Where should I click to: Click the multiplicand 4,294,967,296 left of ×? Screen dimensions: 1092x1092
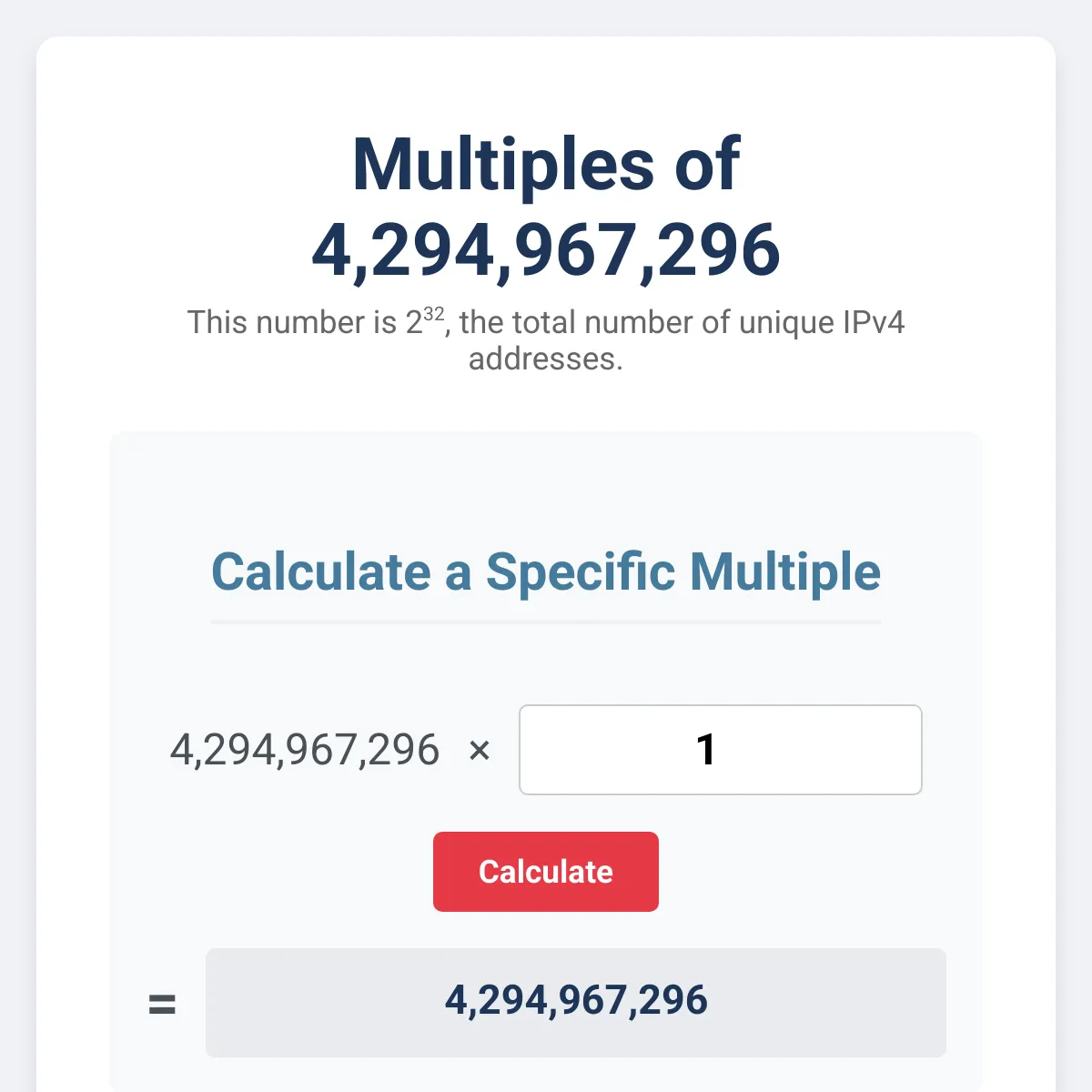[305, 750]
